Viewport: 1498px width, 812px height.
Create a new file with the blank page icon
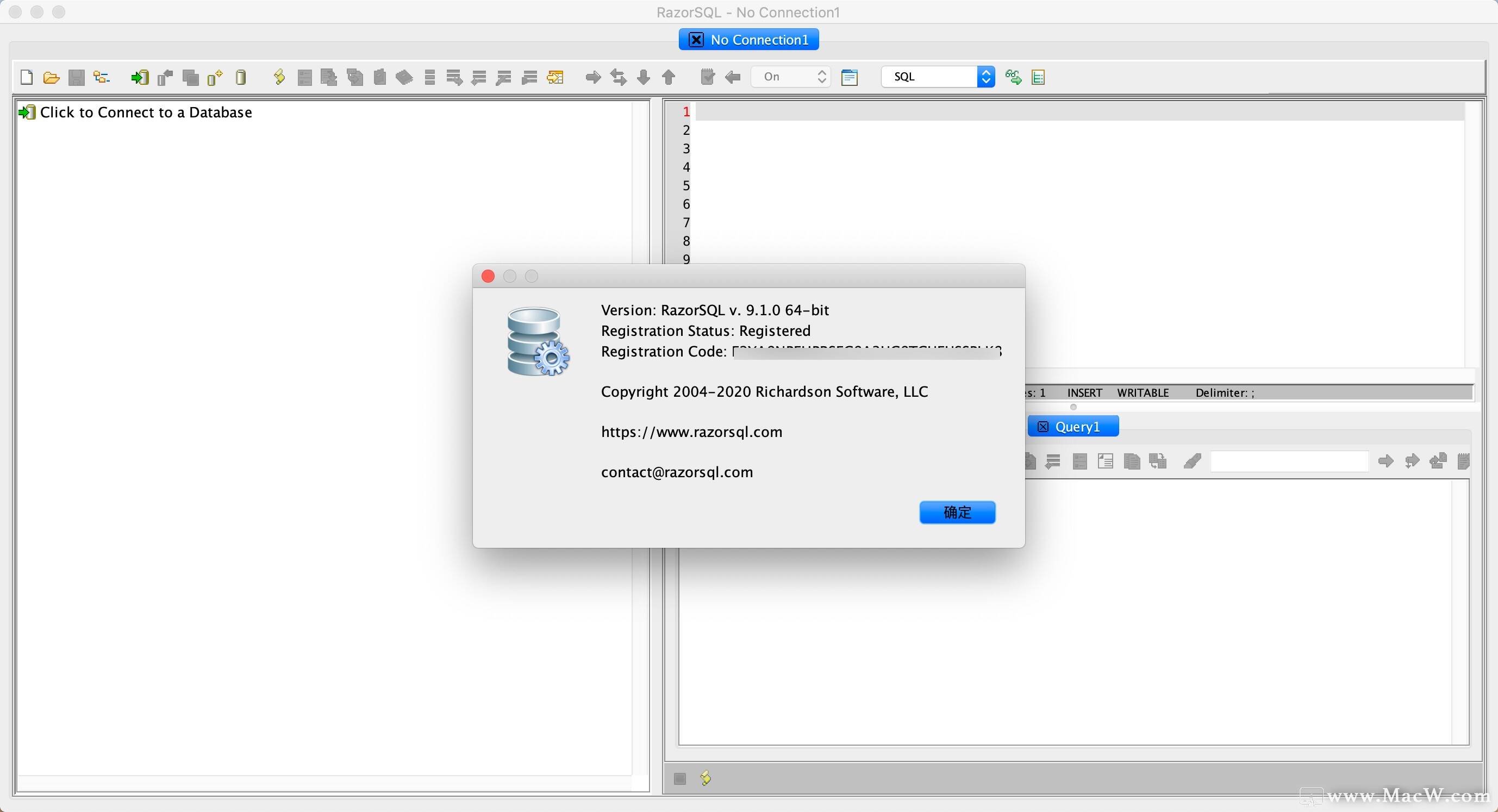(26, 77)
